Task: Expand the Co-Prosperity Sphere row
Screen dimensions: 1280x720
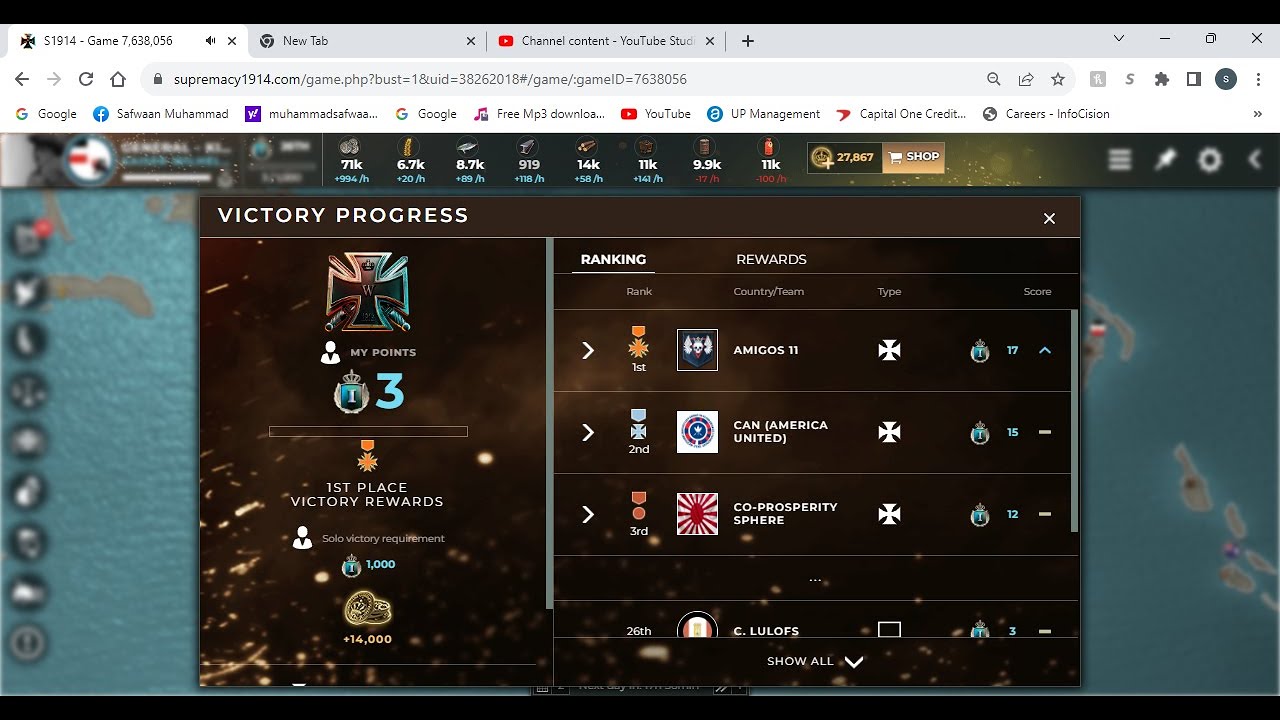Action: [588, 514]
